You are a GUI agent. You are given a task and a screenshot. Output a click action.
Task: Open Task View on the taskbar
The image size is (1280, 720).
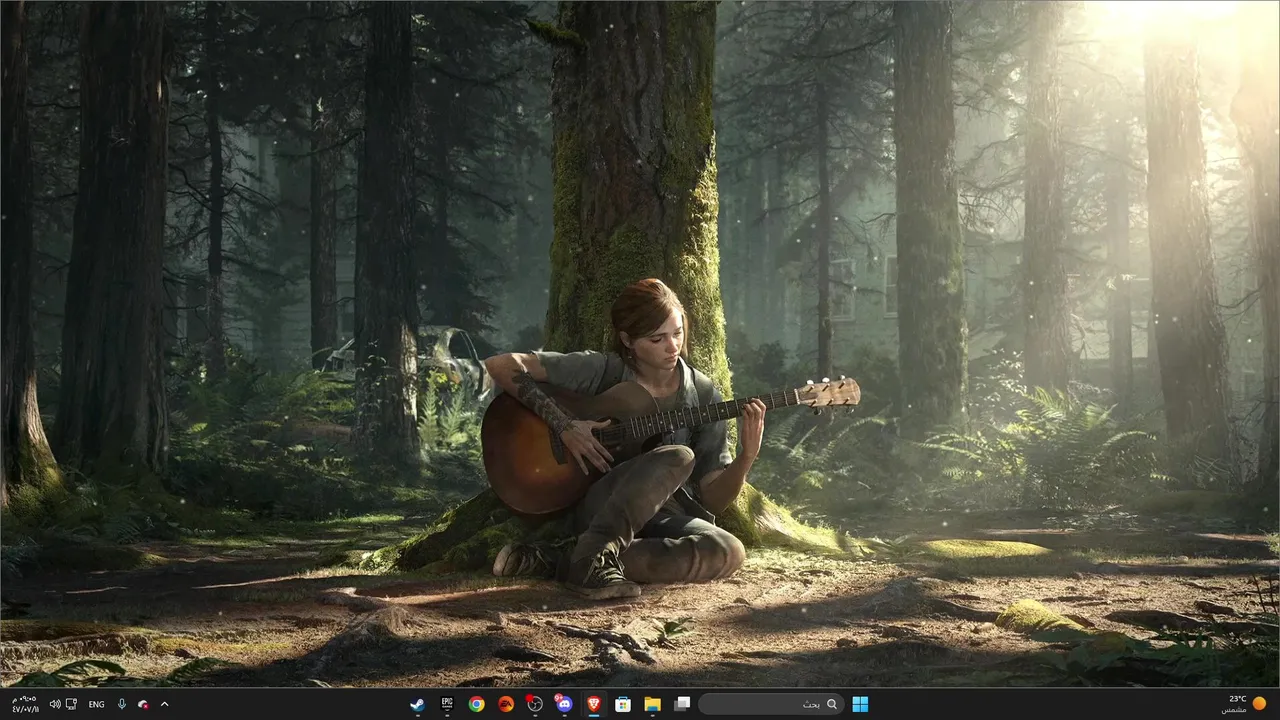point(682,704)
